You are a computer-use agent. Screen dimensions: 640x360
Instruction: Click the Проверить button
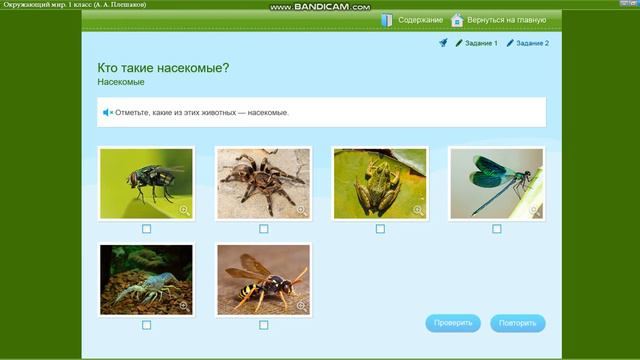(453, 323)
